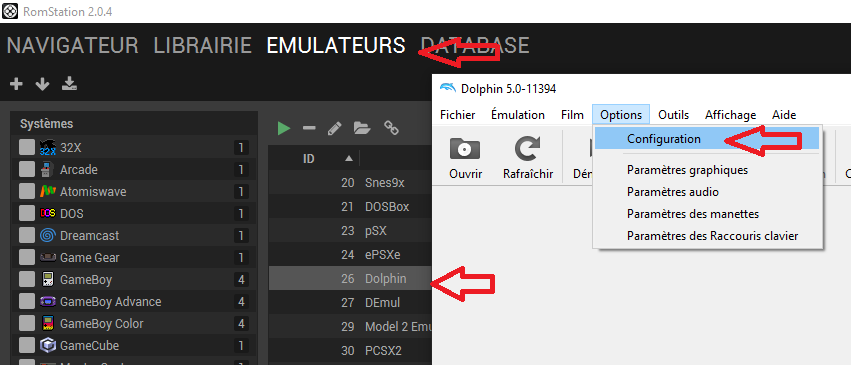Toggle the 32X checkbox

coord(26,148)
